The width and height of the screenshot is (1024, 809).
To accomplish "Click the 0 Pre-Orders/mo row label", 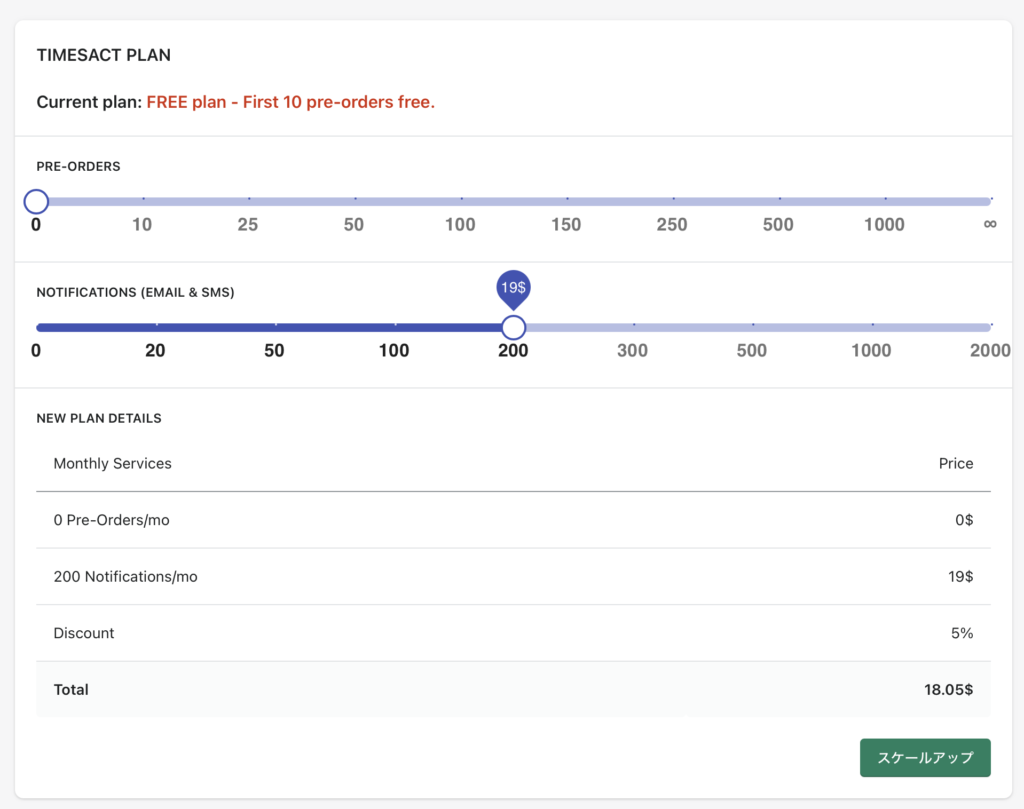I will [111, 520].
